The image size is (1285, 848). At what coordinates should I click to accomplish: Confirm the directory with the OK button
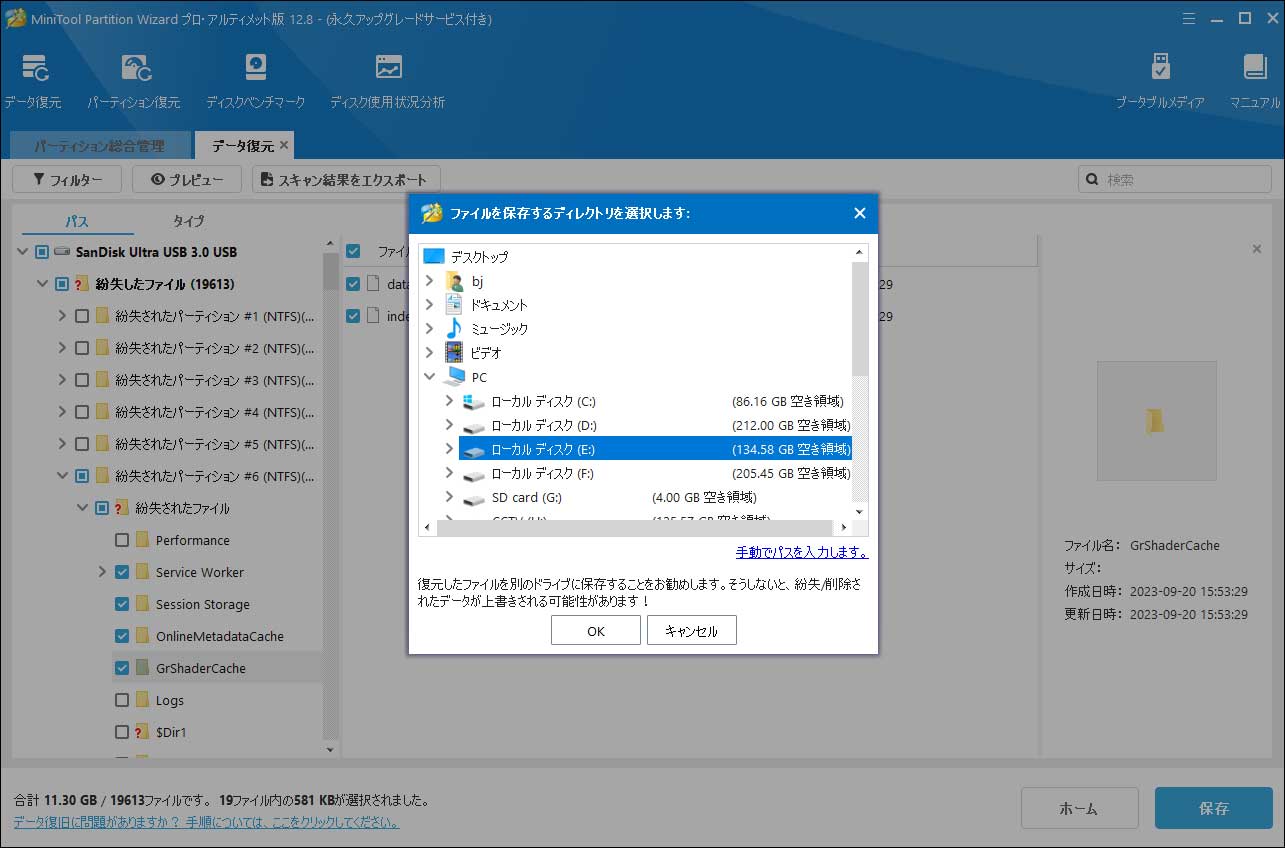point(596,631)
